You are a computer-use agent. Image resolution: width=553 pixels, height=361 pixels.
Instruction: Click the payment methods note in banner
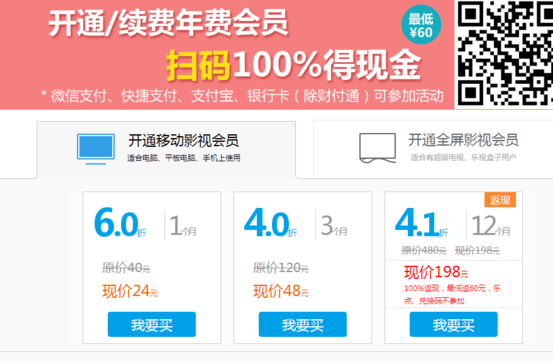[x=242, y=96]
